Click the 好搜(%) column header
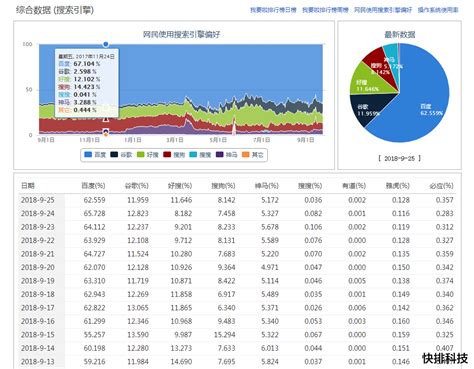 click(180, 186)
